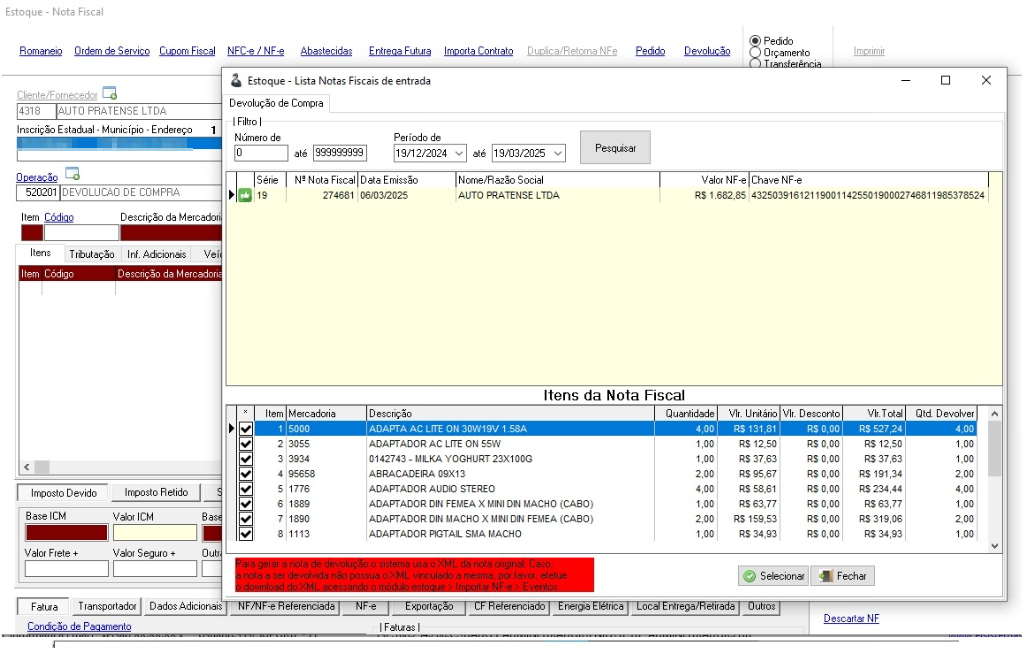Viewport: 1032px width, 648px height.
Task: Click the door icon on Fechar
Action: click(x=826, y=576)
